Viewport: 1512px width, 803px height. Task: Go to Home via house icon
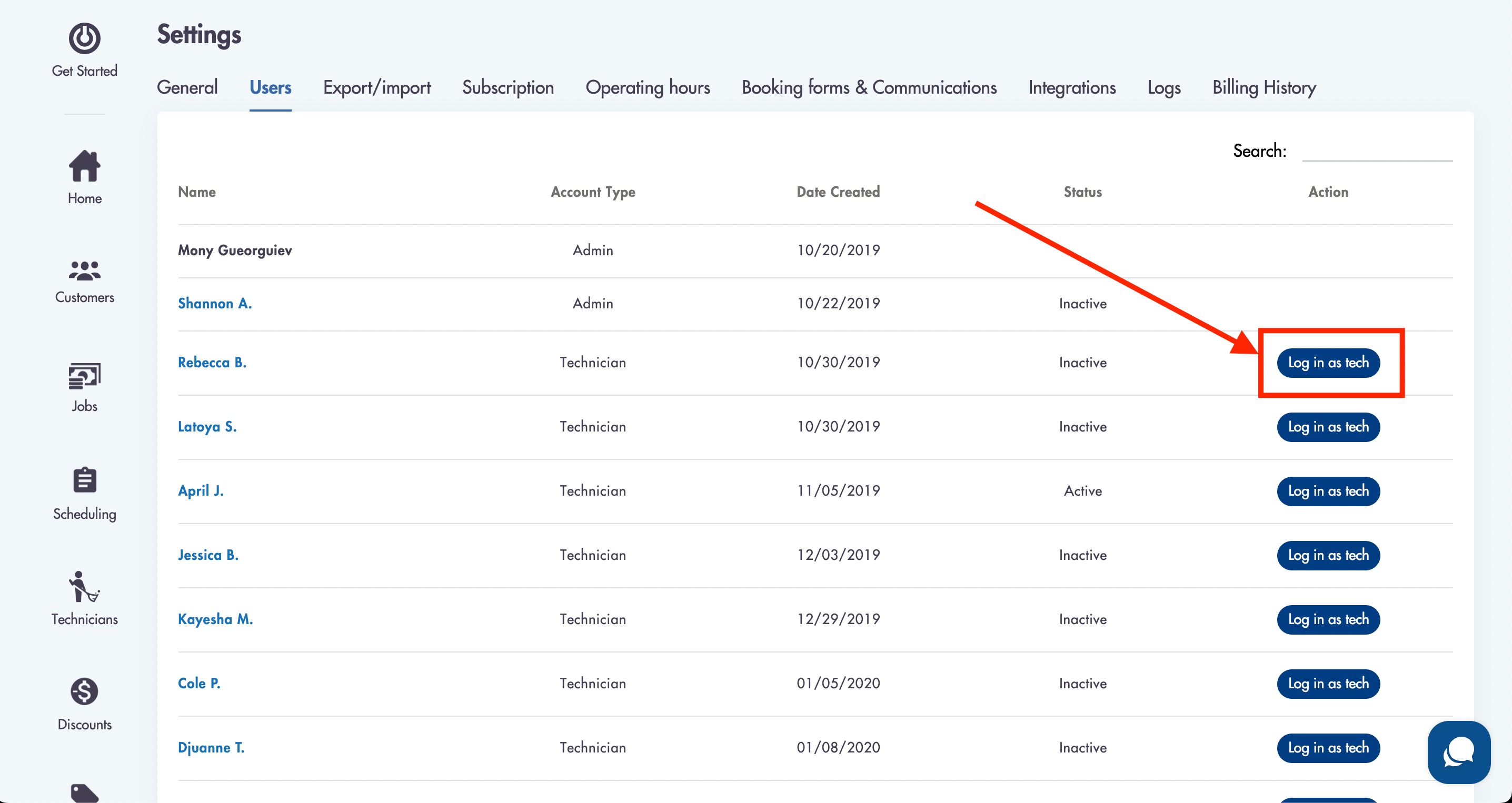coord(85,165)
